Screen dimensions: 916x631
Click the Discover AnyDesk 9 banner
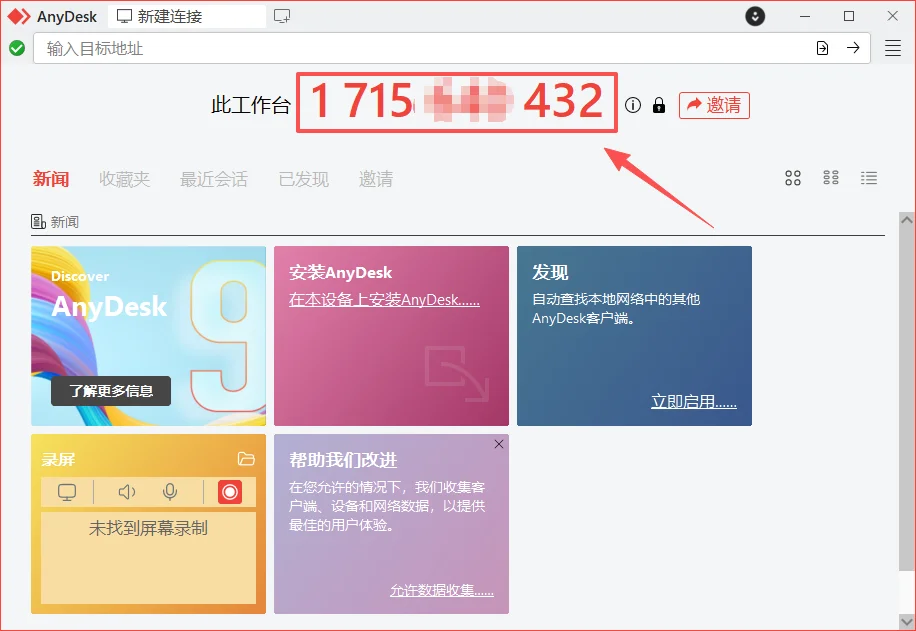click(x=148, y=336)
